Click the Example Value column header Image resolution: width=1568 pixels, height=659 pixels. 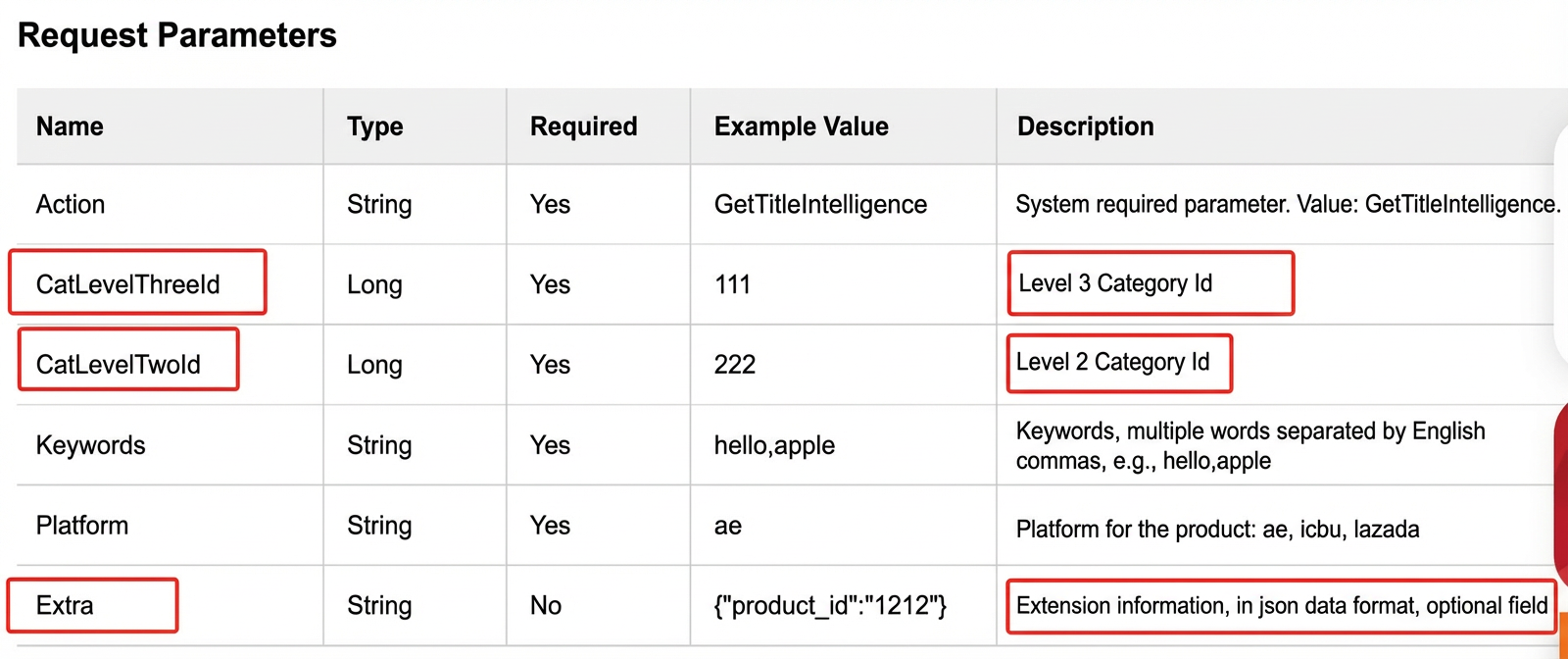(x=801, y=127)
